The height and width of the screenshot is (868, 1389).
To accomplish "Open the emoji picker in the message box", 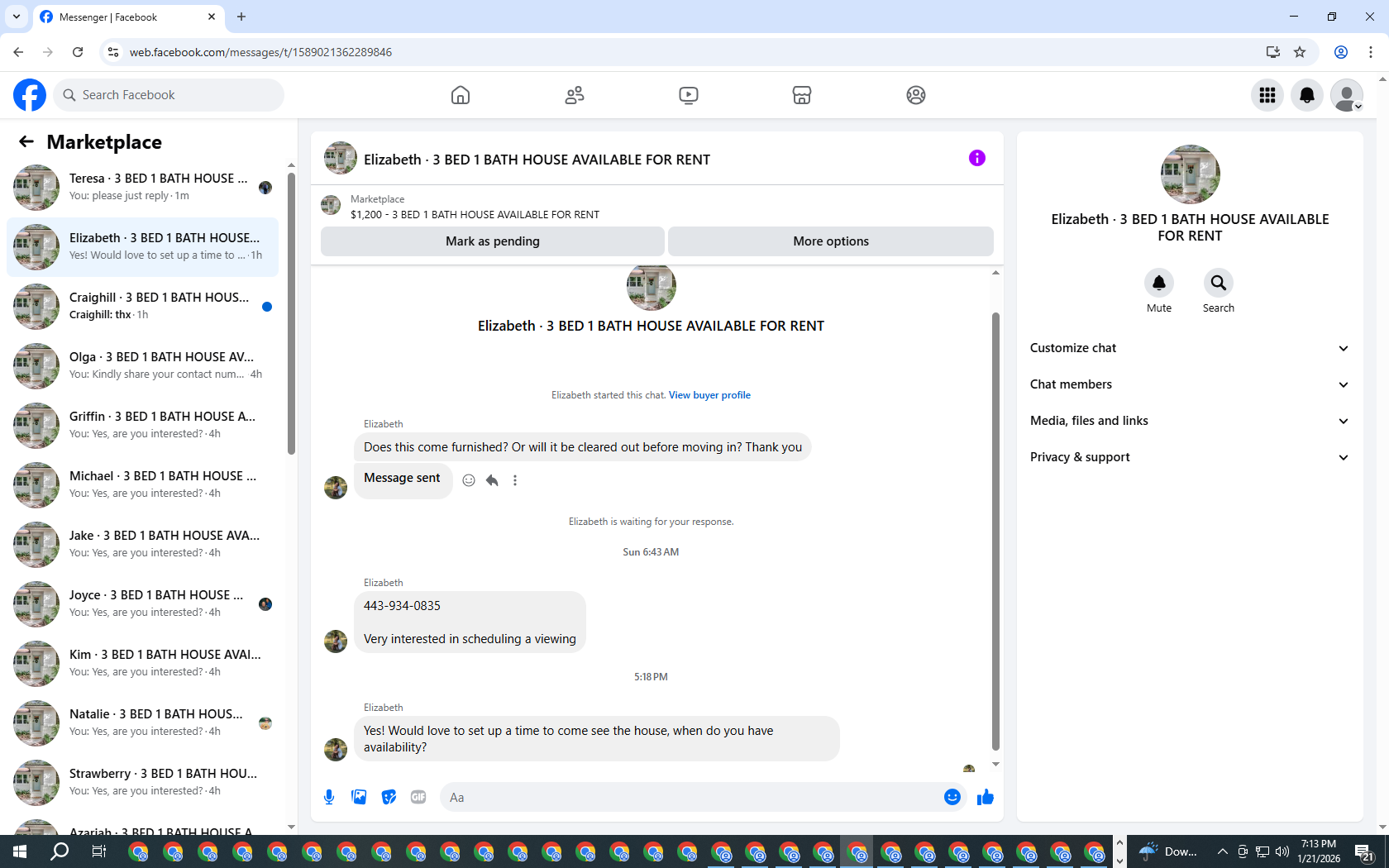I will click(x=952, y=797).
